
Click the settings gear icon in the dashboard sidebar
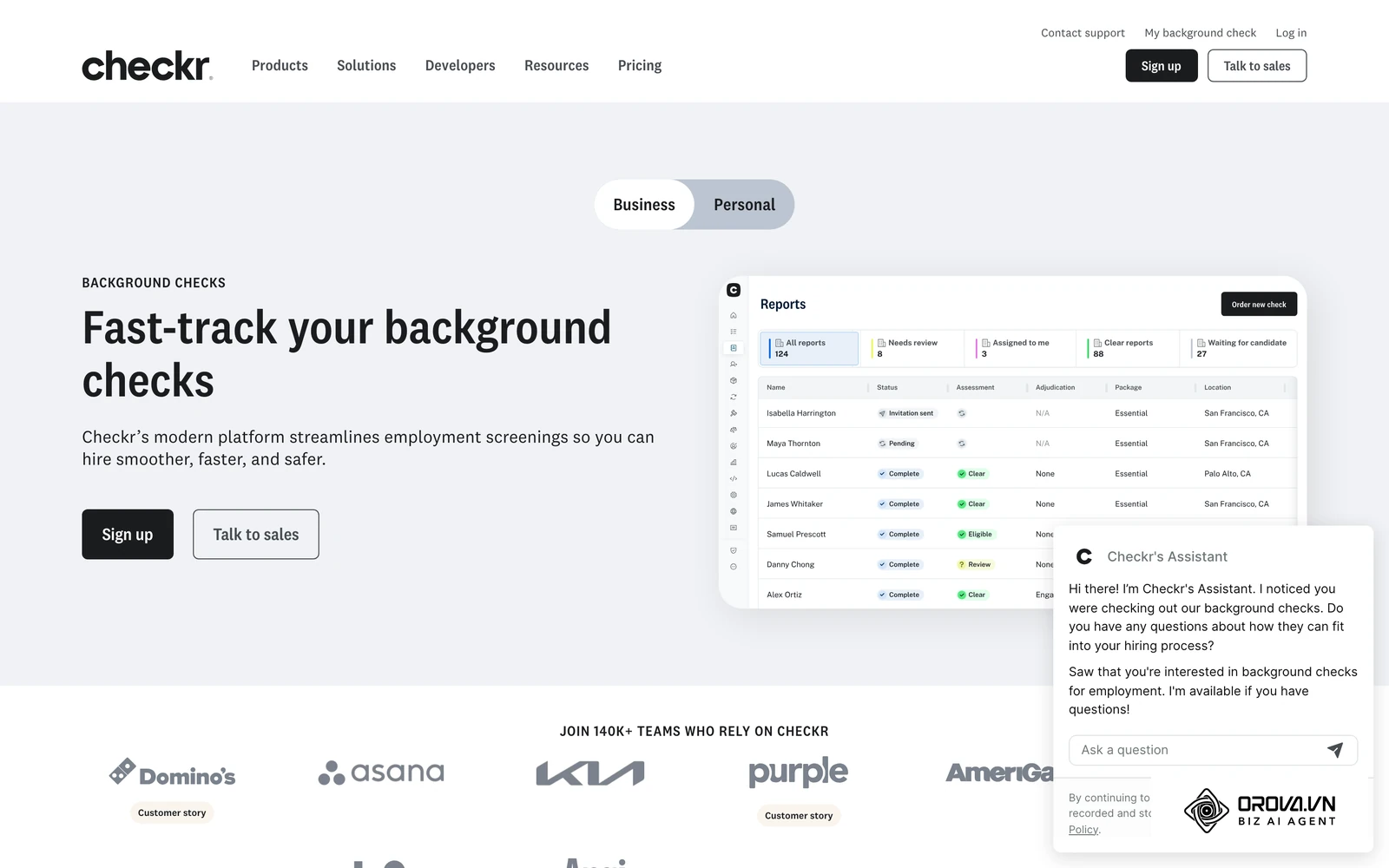[734, 495]
